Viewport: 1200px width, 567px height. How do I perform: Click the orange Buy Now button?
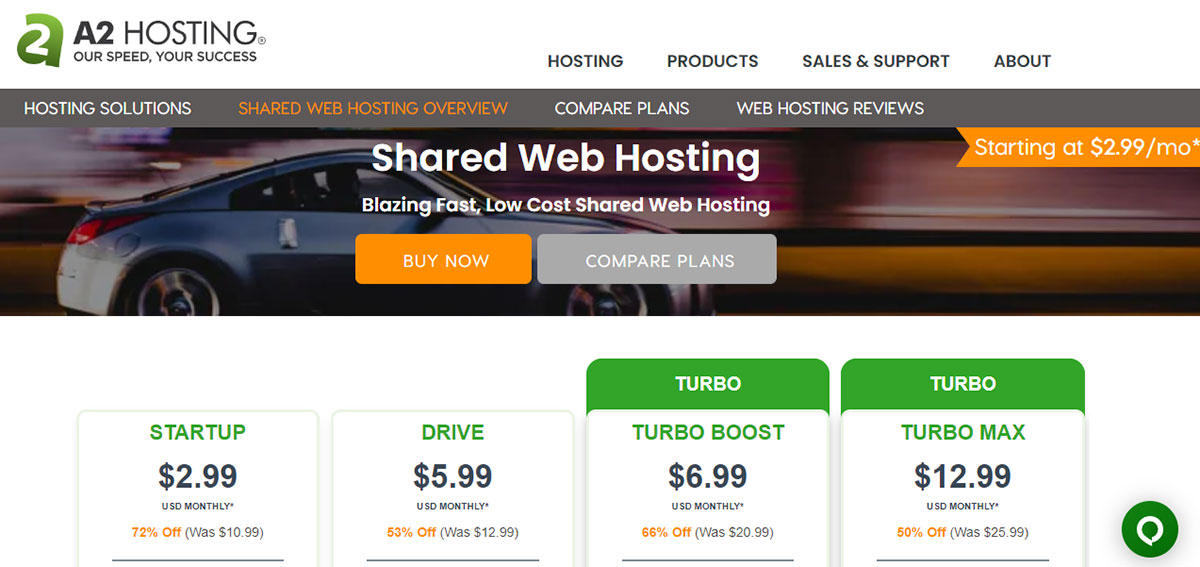coord(443,260)
